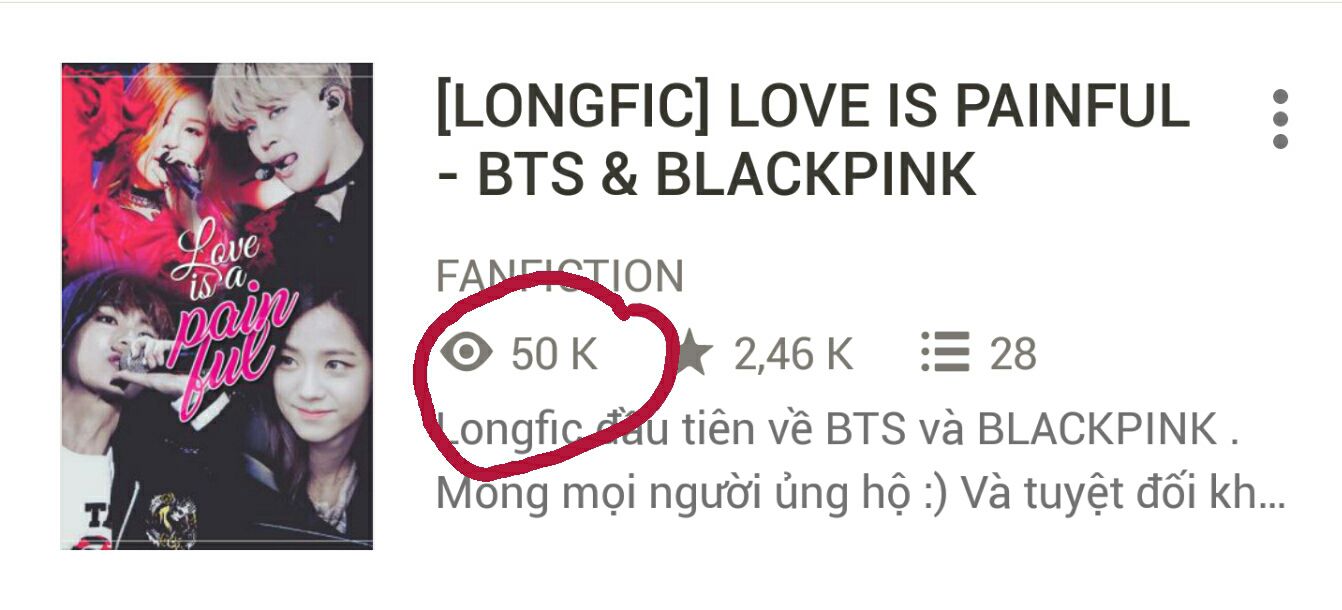Tap the chapter list icon
The image size is (1342, 610).
(x=944, y=353)
